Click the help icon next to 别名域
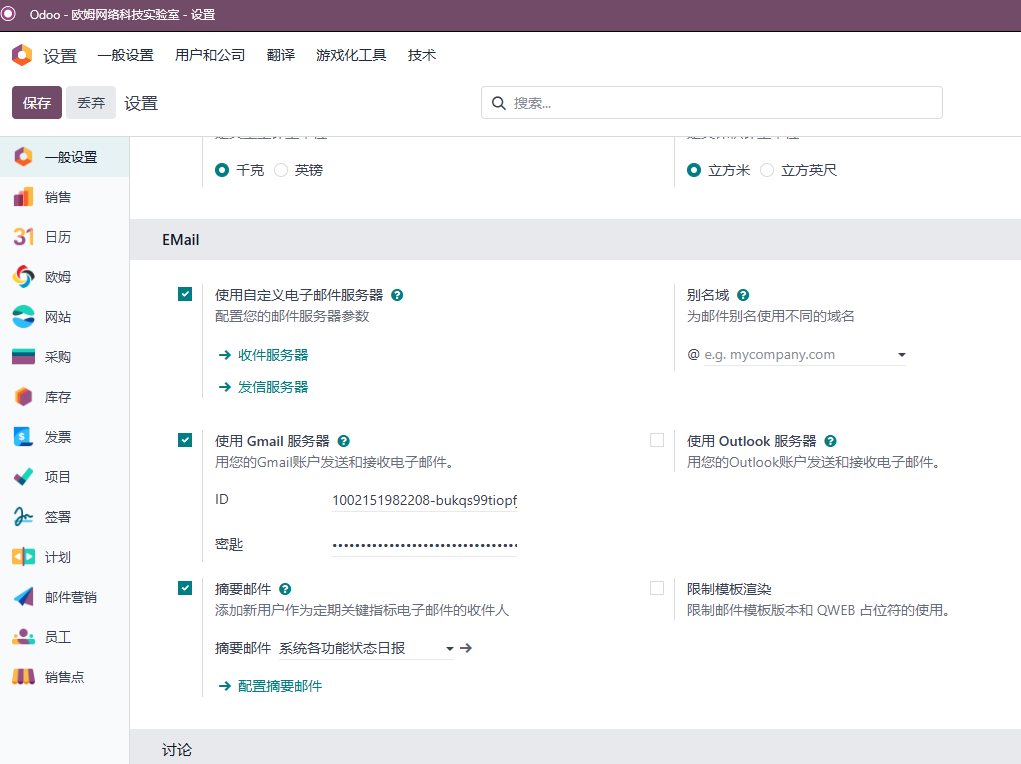1021x764 pixels. [743, 295]
